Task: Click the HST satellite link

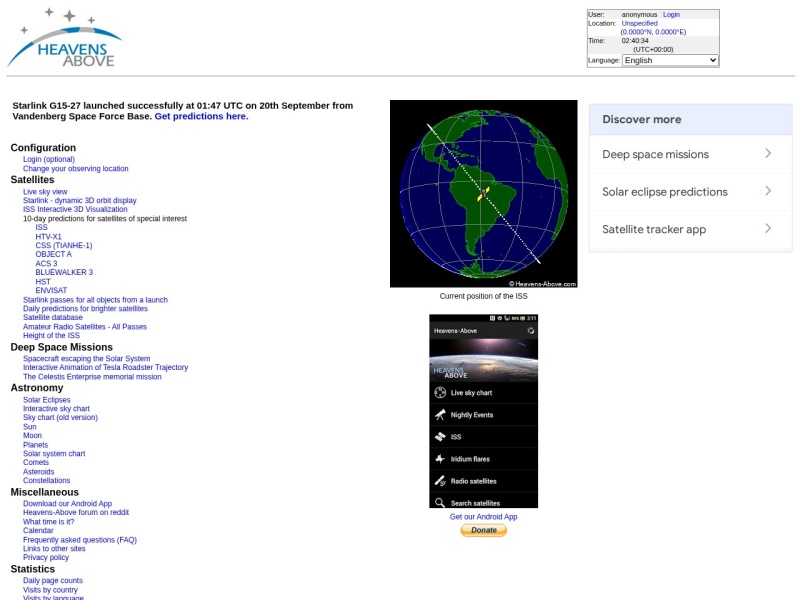Action: tap(43, 282)
